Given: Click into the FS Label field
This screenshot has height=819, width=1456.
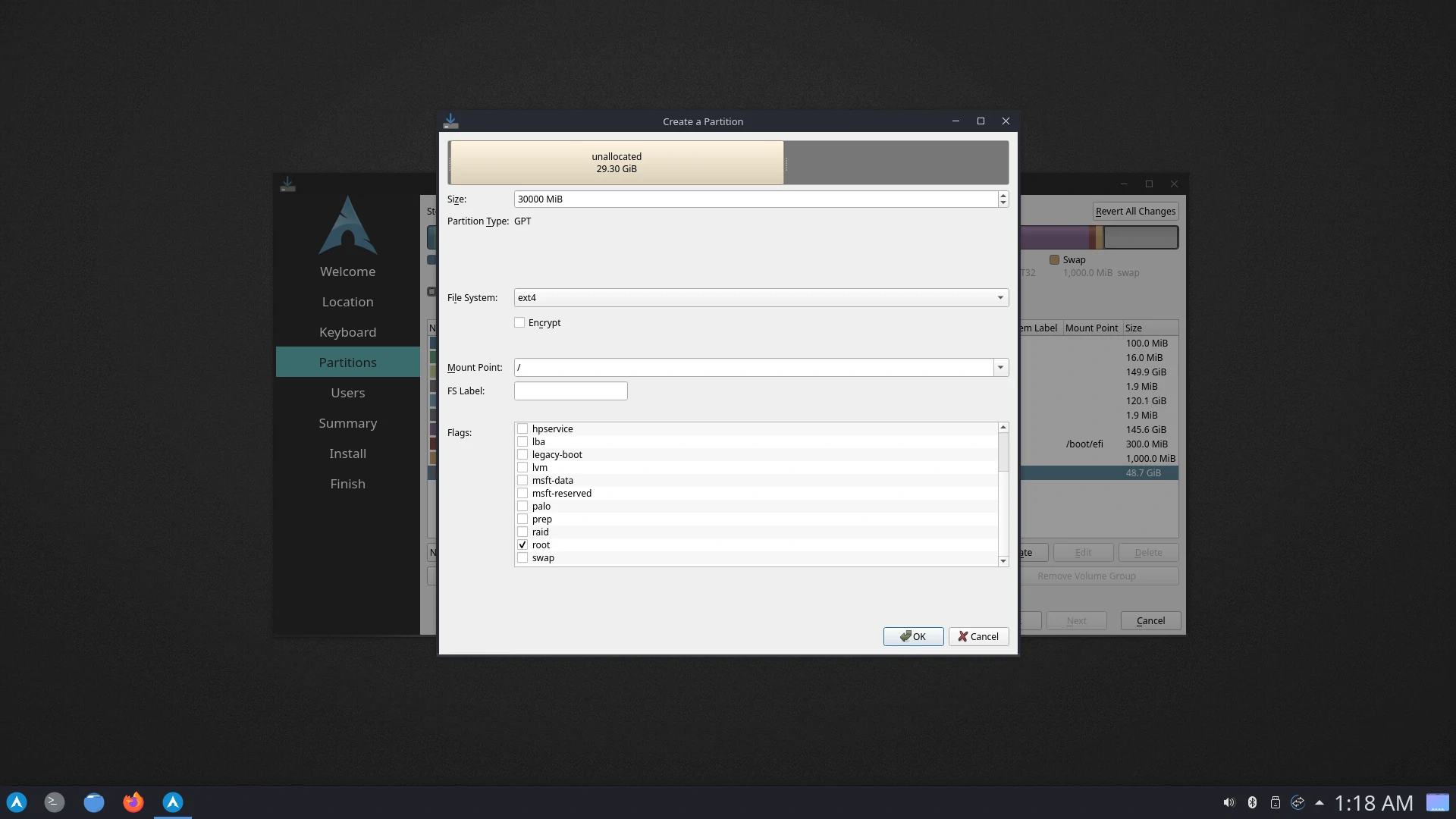Looking at the screenshot, I should pyautogui.click(x=570, y=391).
